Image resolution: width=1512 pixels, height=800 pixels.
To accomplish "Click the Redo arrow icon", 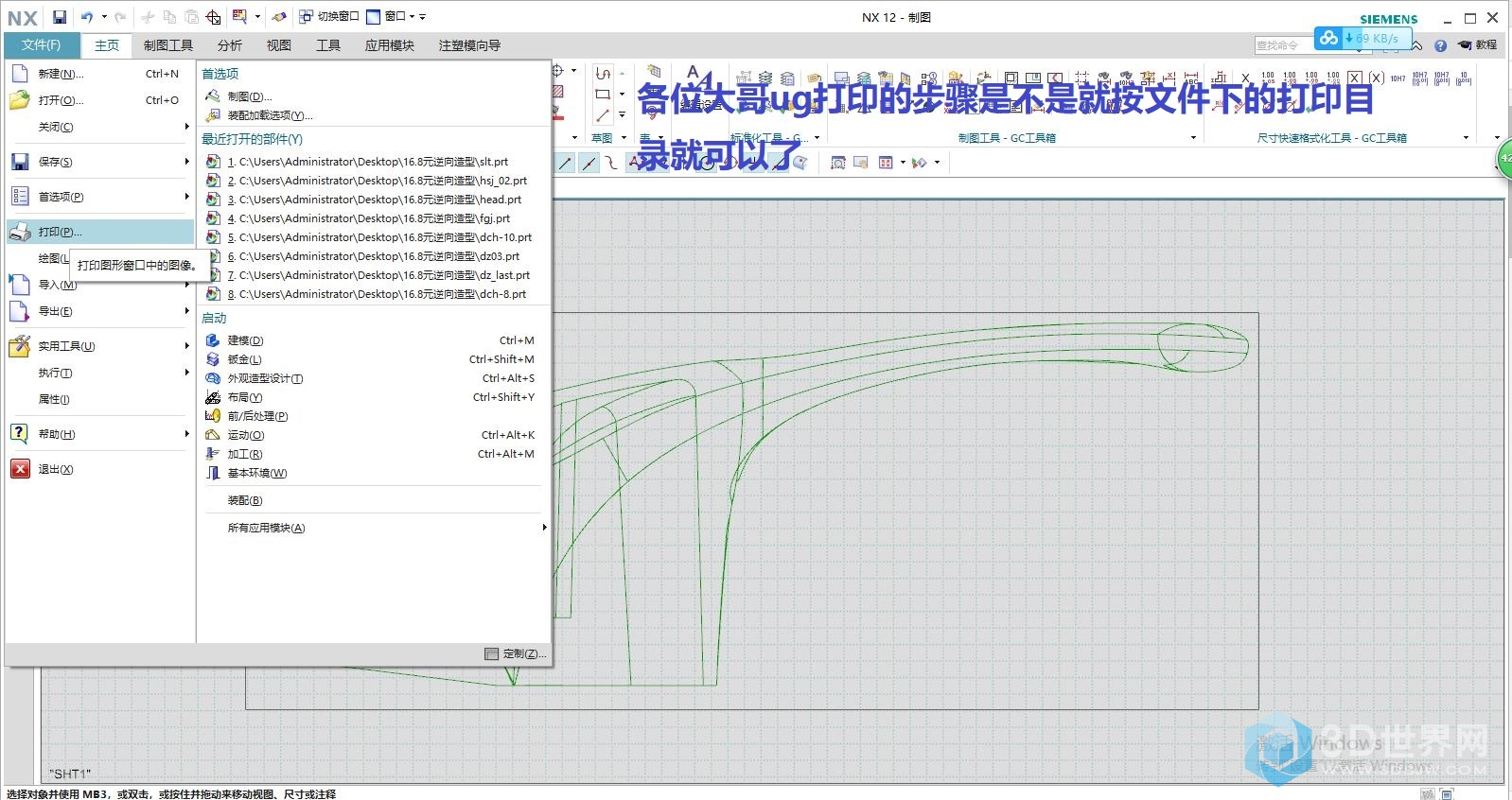I will tap(120, 17).
